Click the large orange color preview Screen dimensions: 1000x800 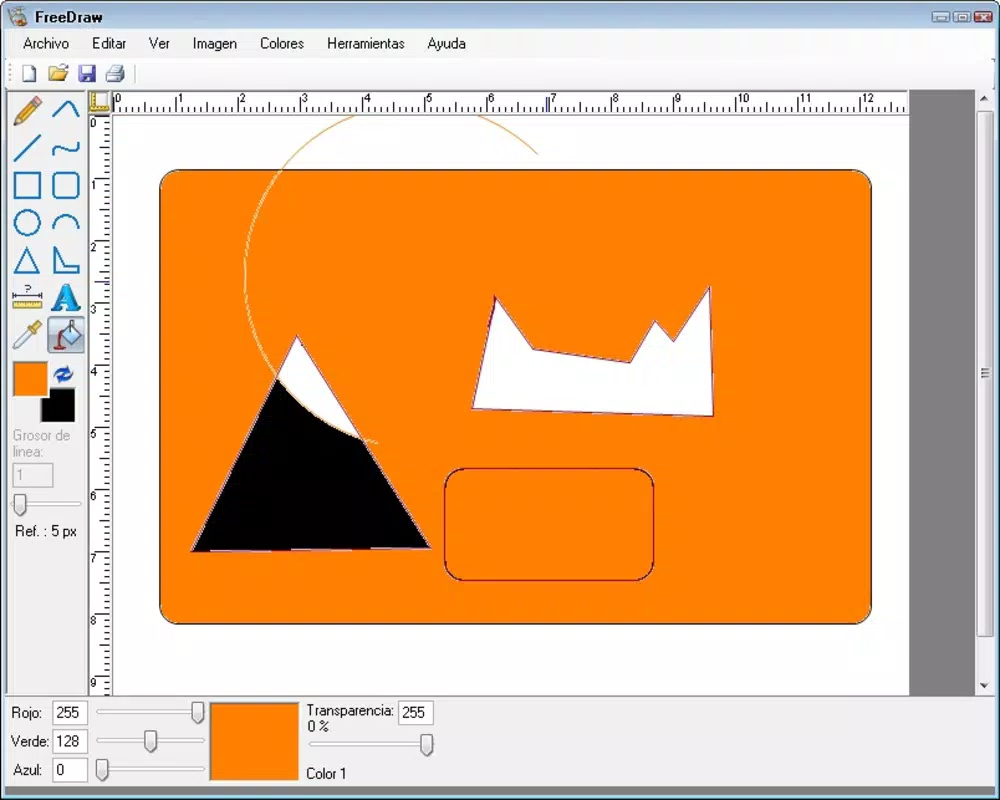[x=254, y=741]
